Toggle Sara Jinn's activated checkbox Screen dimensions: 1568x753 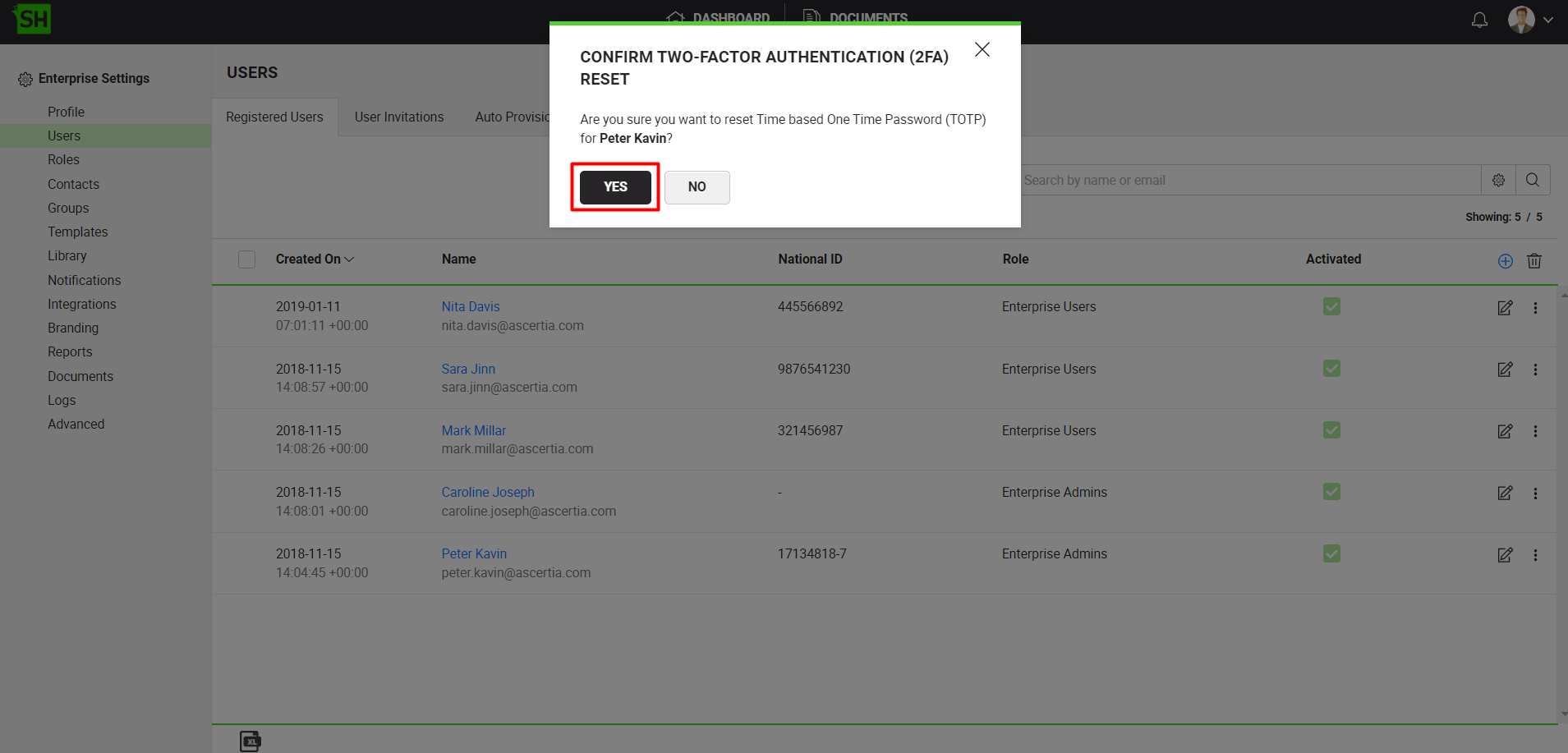(1331, 369)
